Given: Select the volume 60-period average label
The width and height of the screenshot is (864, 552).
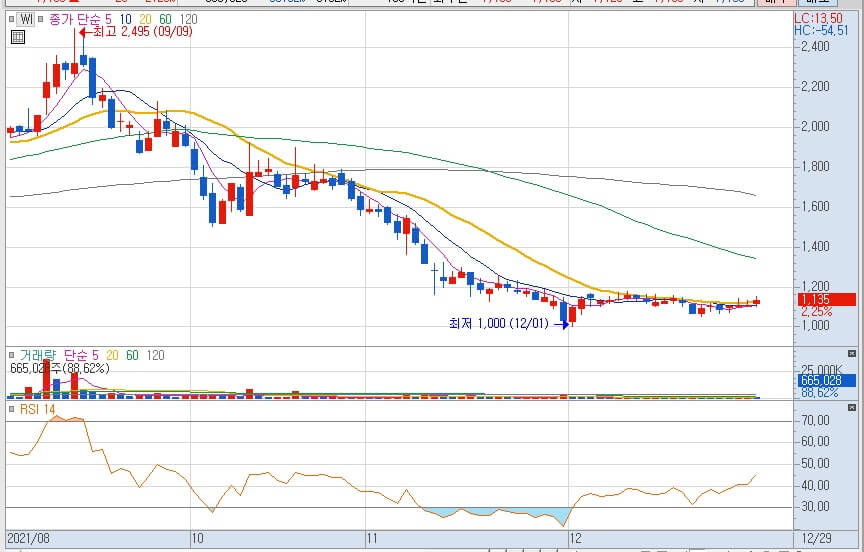Looking at the screenshot, I should click(132, 355).
